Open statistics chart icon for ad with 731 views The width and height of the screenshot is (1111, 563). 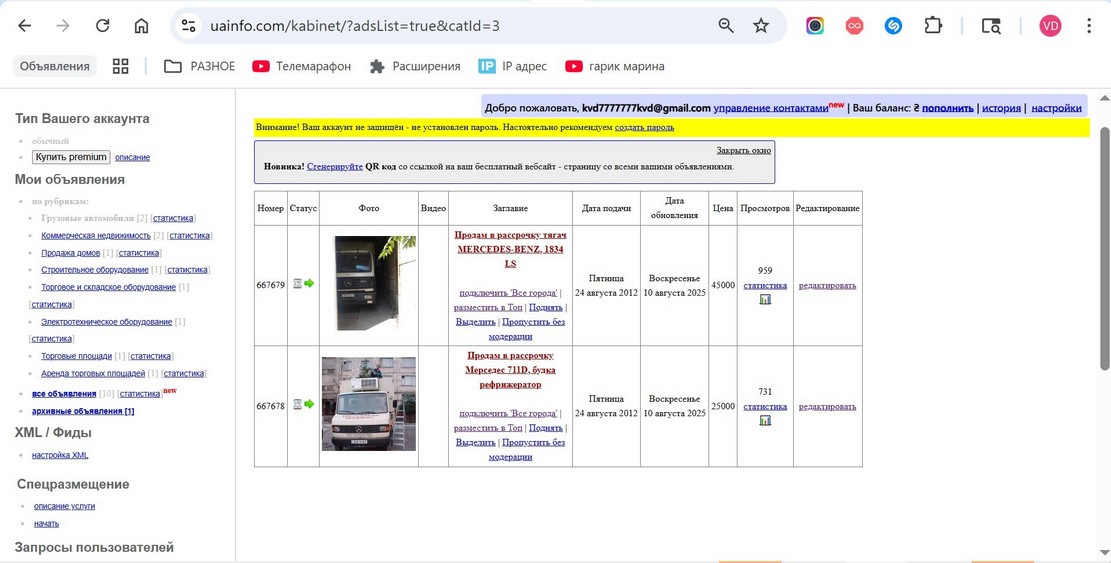765,421
